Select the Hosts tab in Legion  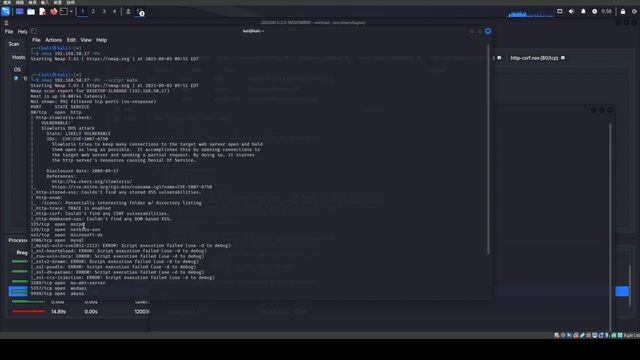pos(18,58)
